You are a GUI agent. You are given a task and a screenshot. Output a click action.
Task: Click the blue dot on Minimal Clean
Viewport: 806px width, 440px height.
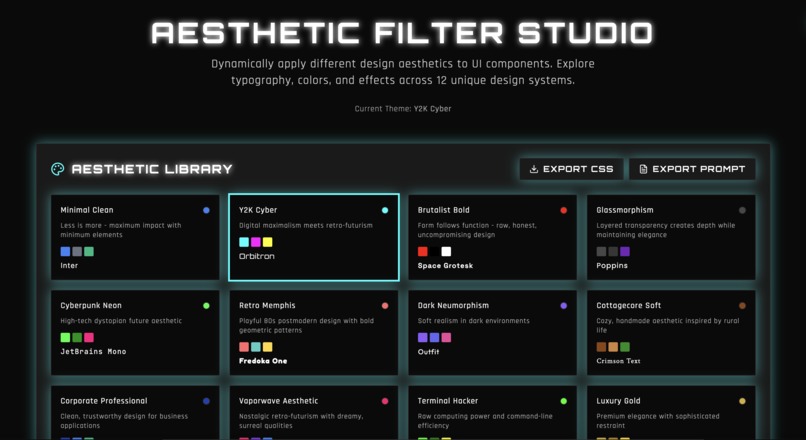(x=206, y=210)
